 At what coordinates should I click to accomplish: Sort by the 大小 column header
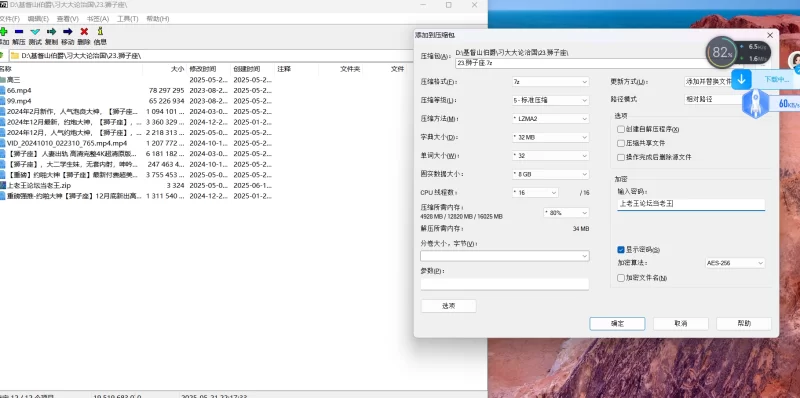[178, 69]
